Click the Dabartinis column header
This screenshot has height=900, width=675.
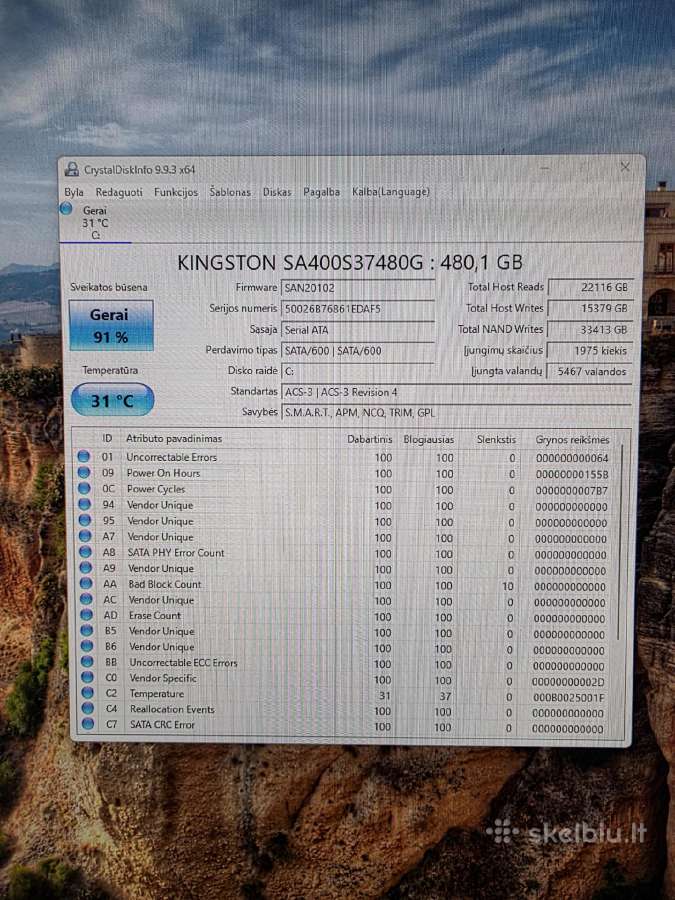[370, 440]
